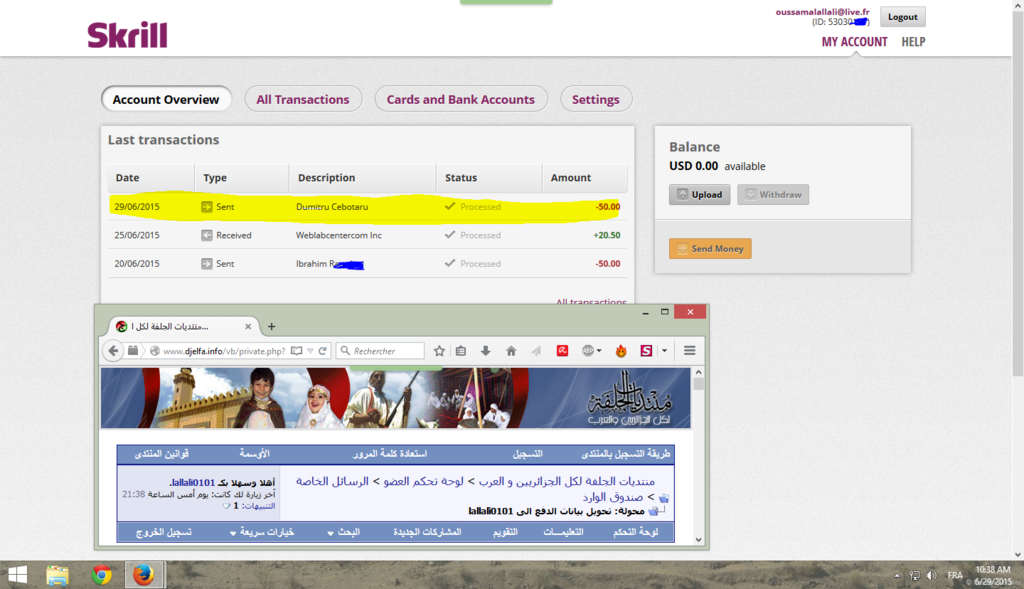Open the Settings tab in Skrill
The width and height of the screenshot is (1024, 589).
pyautogui.click(x=596, y=99)
